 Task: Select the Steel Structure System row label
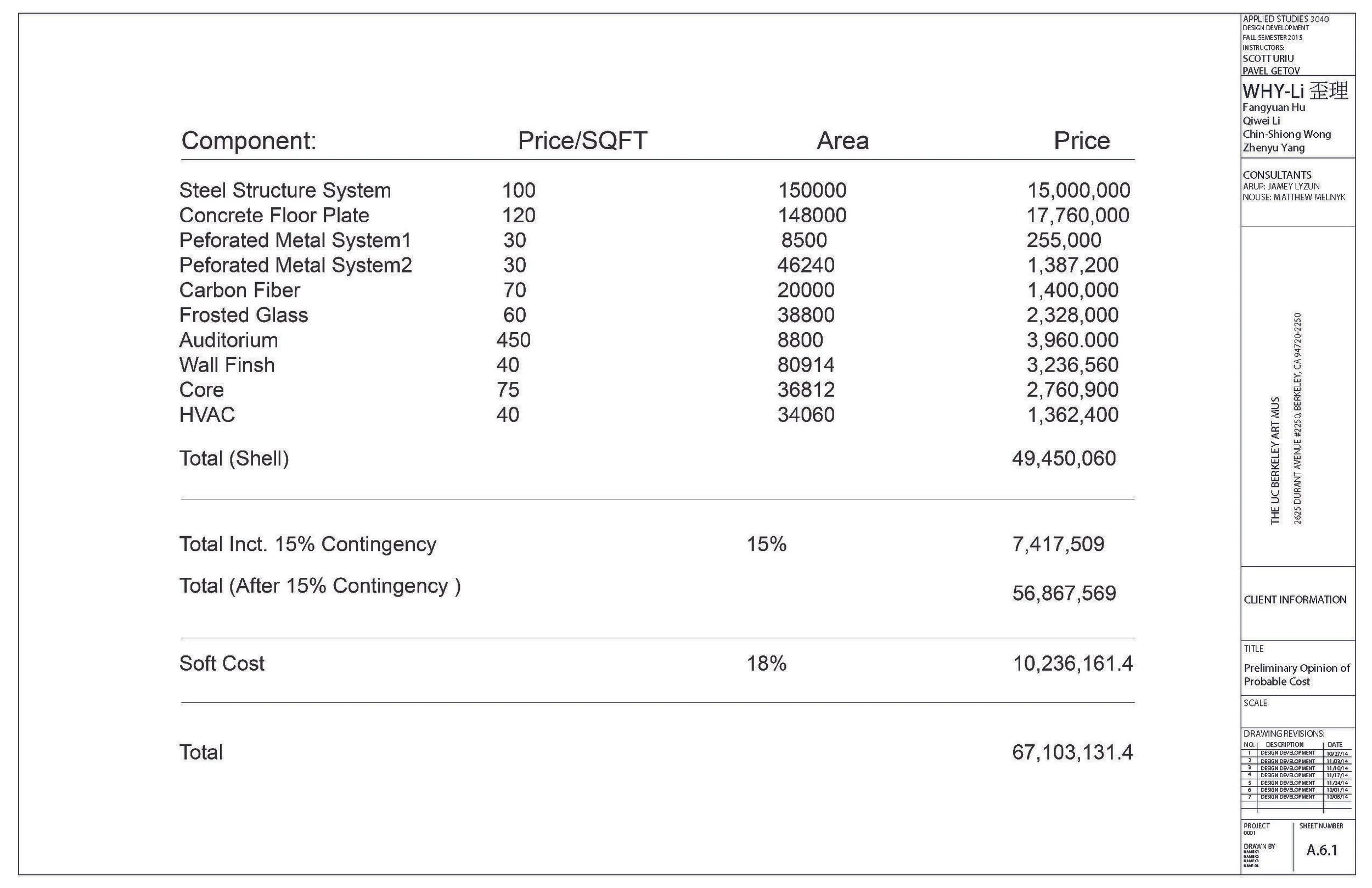coord(285,190)
